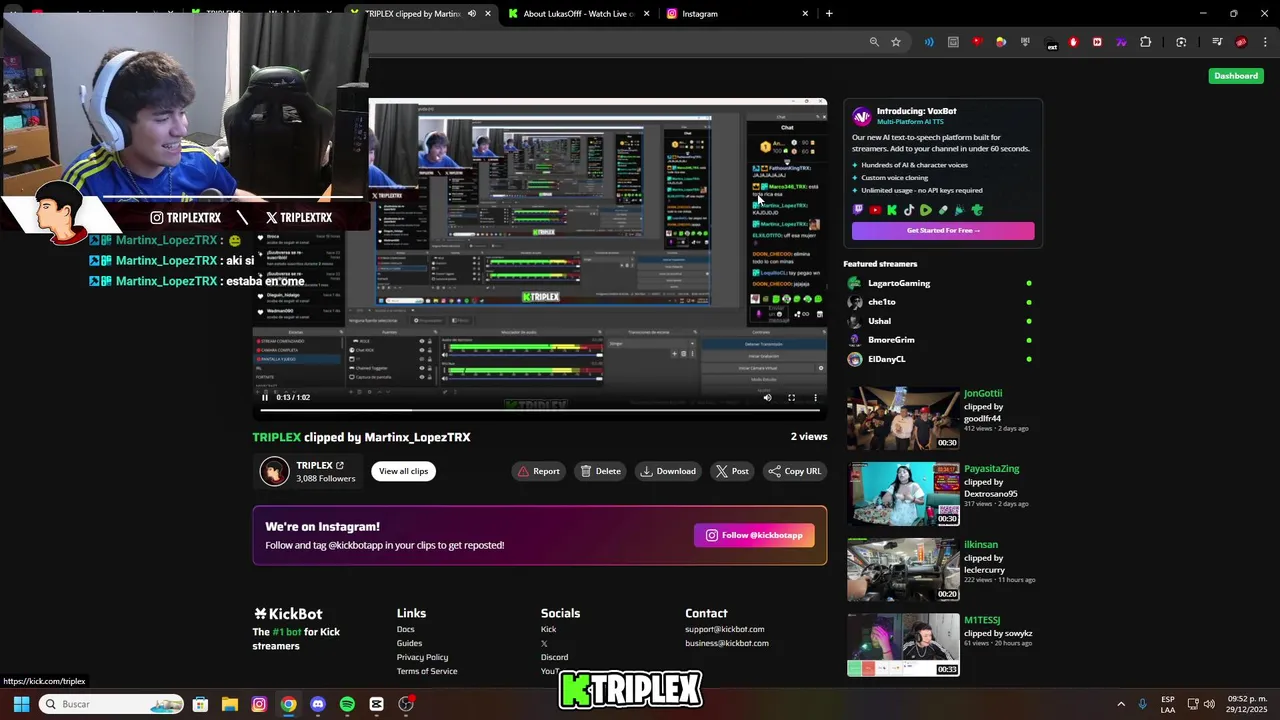Open a new browser tab
This screenshot has height=720, width=1280.
(829, 14)
